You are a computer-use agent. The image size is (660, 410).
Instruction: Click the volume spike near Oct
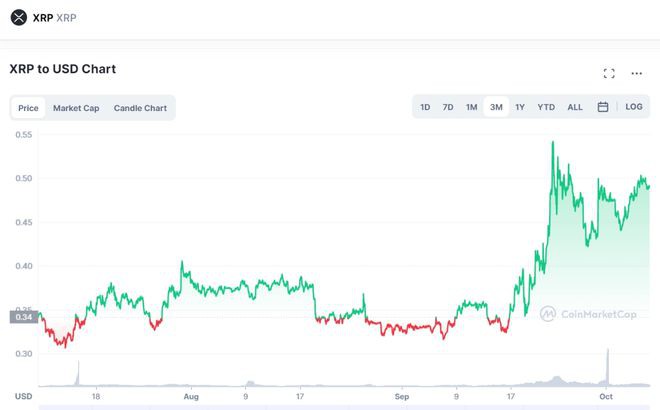click(607, 366)
